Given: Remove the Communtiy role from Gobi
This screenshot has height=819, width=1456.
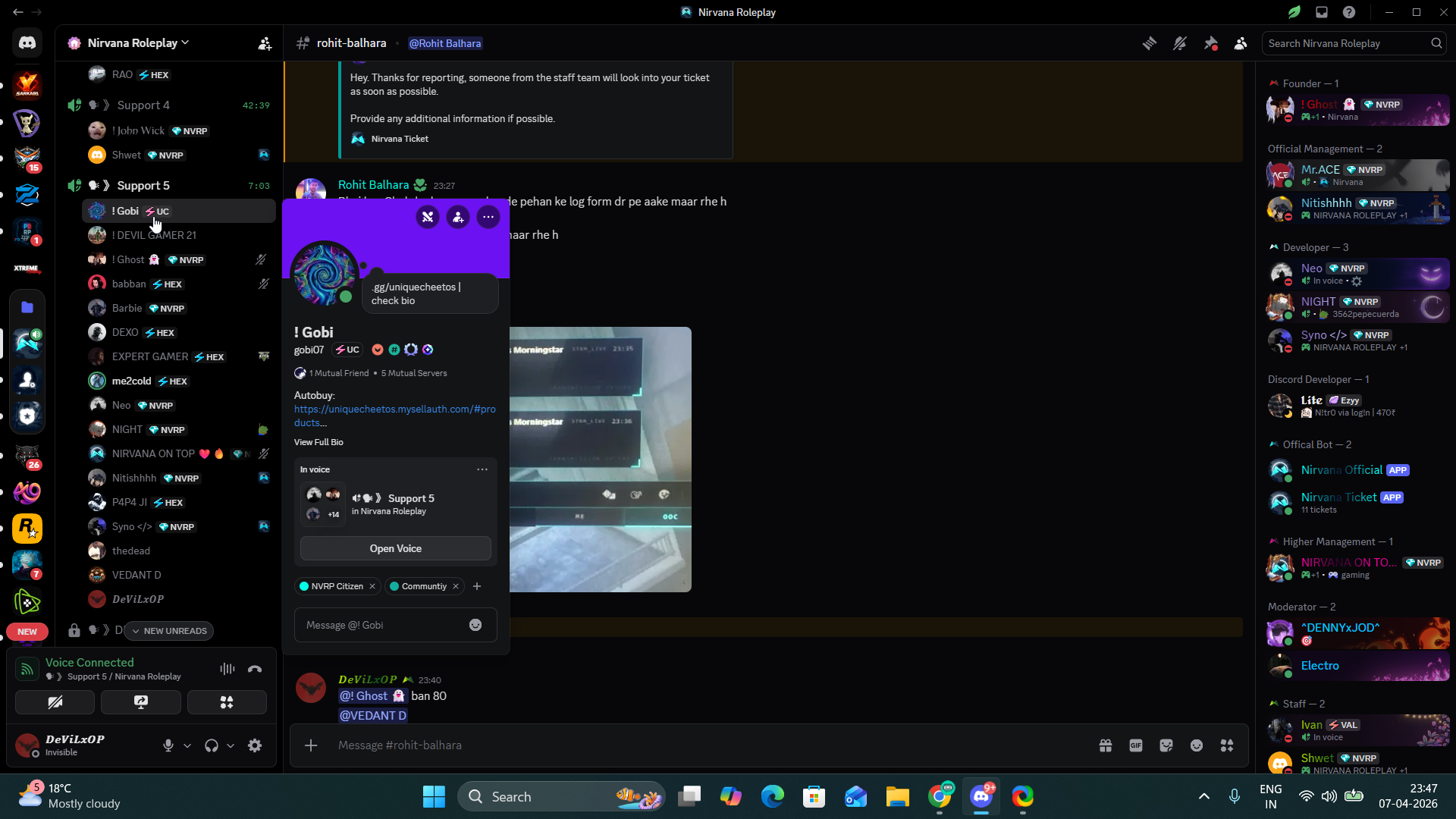Looking at the screenshot, I should (456, 586).
